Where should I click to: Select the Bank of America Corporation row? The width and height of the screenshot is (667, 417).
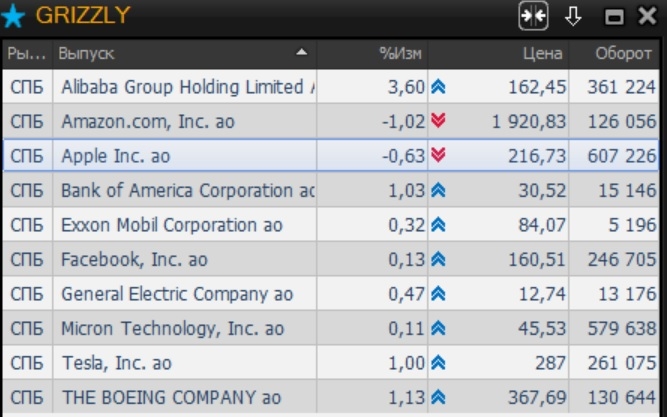(187, 190)
